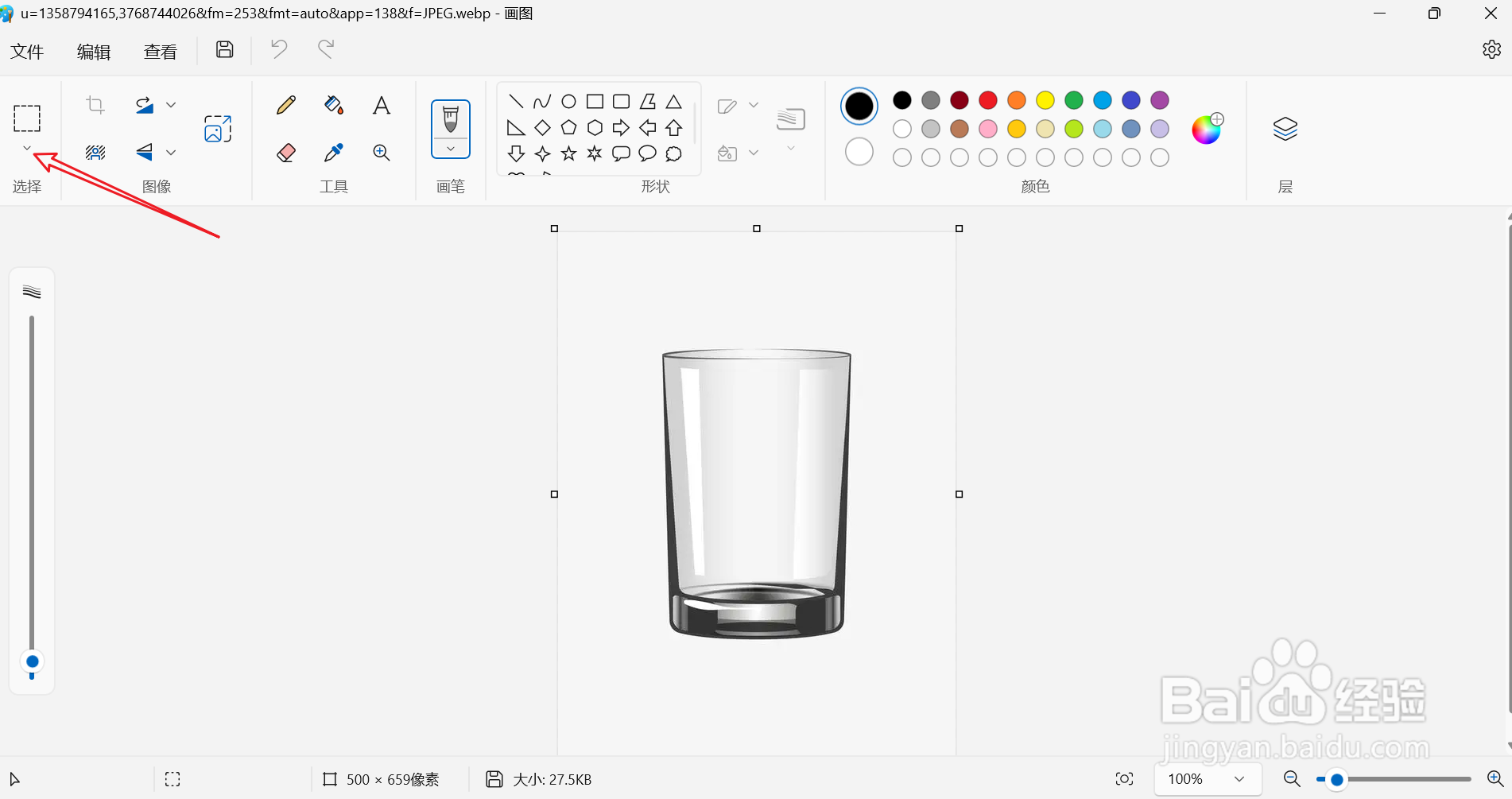Open the Layers panel
The height and width of the screenshot is (799, 1512).
click(1285, 129)
